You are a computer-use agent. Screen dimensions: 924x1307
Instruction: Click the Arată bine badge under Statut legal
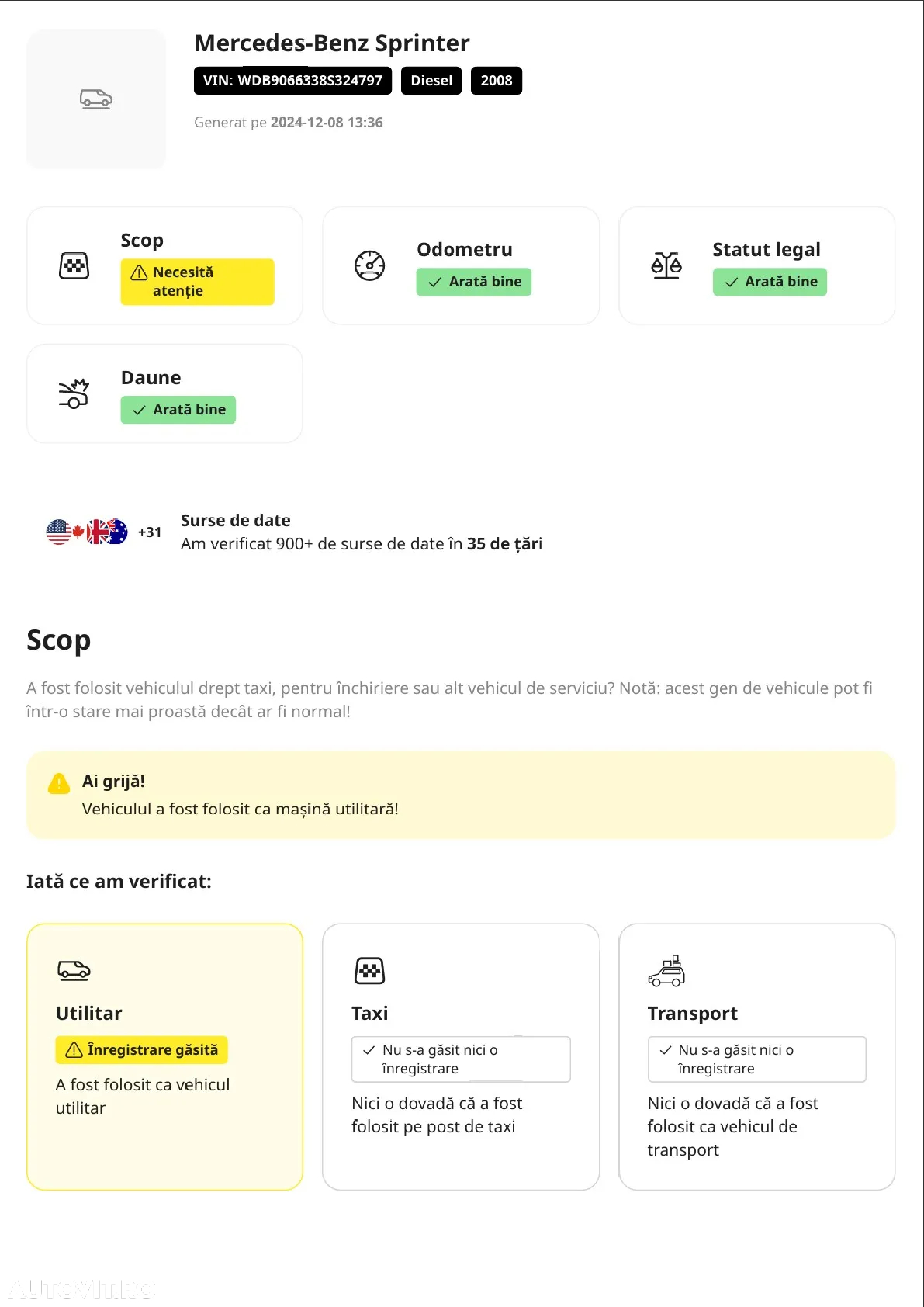click(770, 282)
